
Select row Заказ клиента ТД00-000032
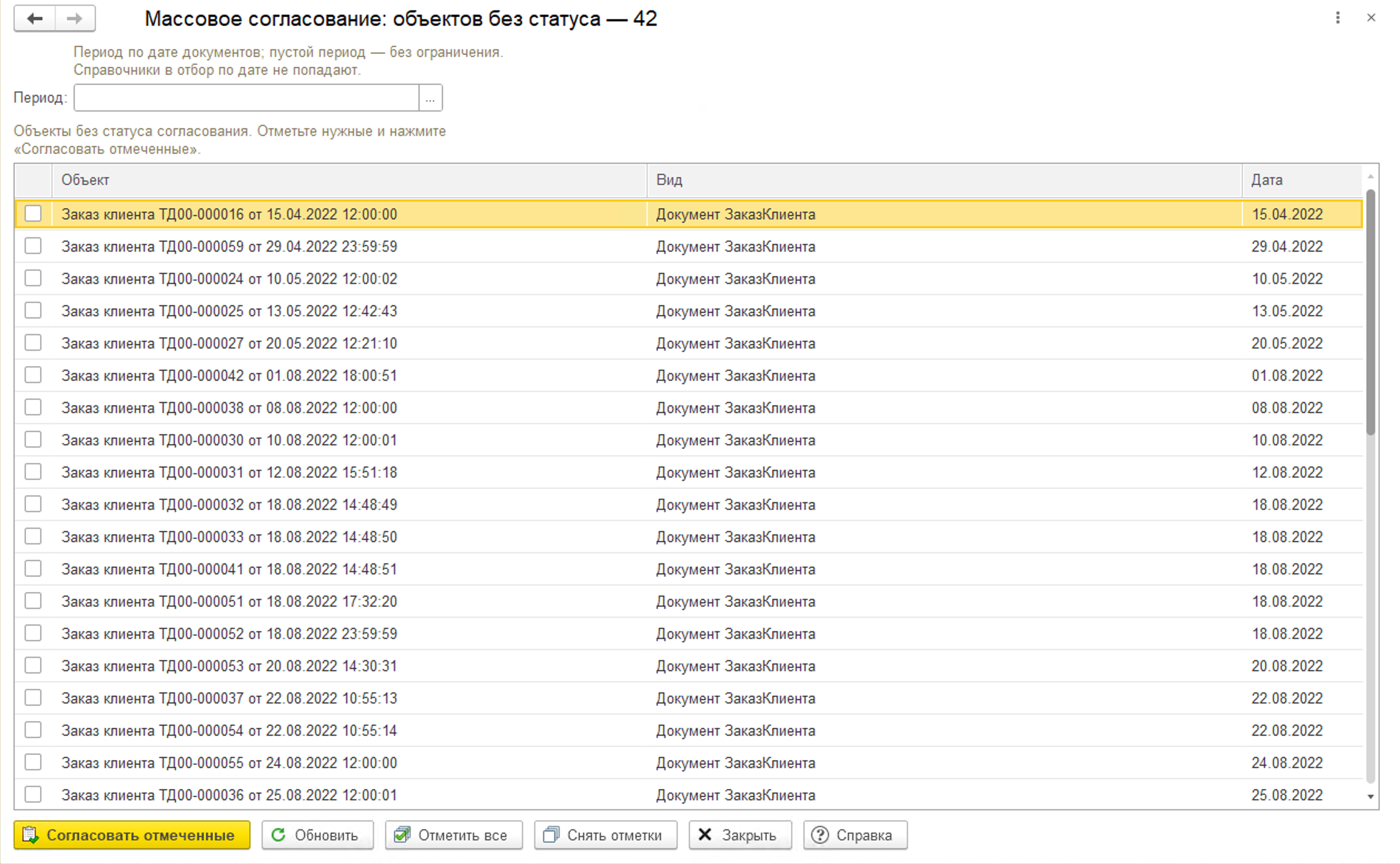pos(689,504)
